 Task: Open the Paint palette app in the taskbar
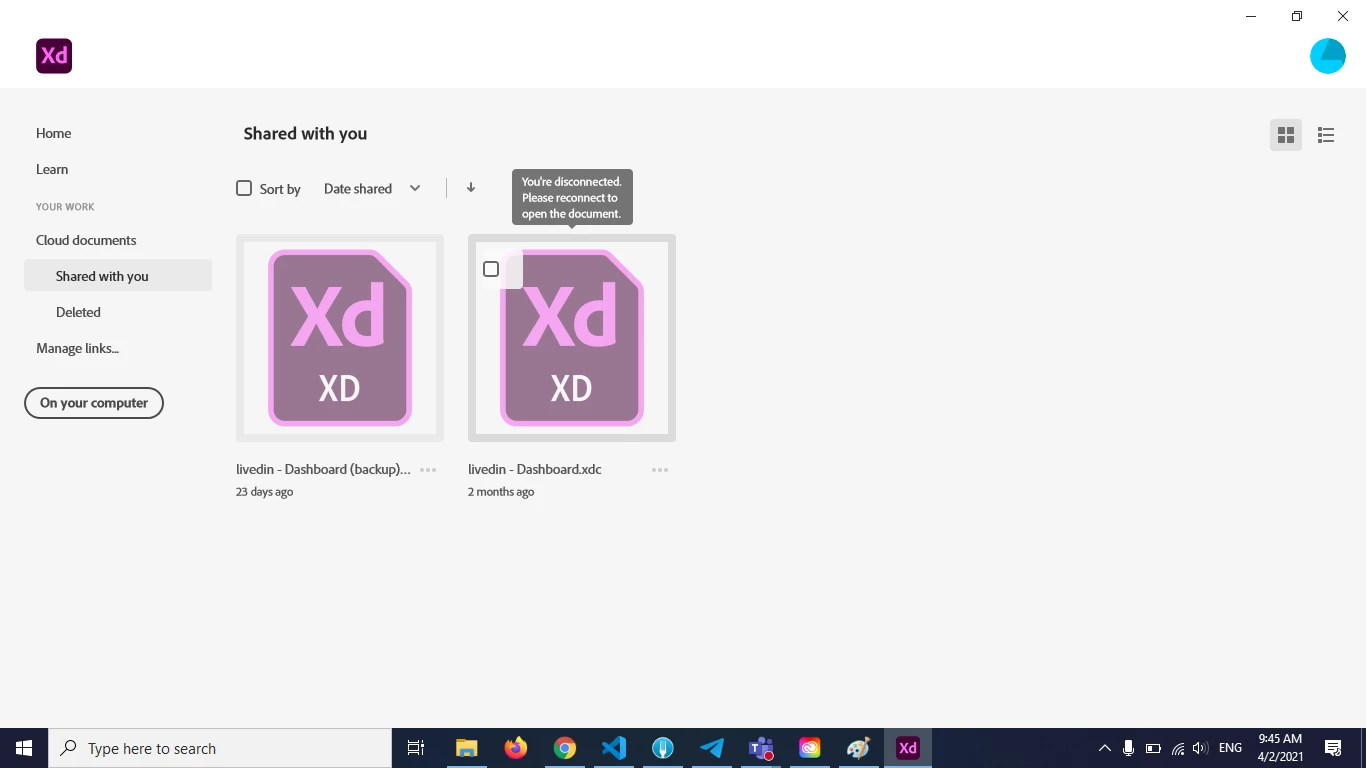(x=859, y=748)
